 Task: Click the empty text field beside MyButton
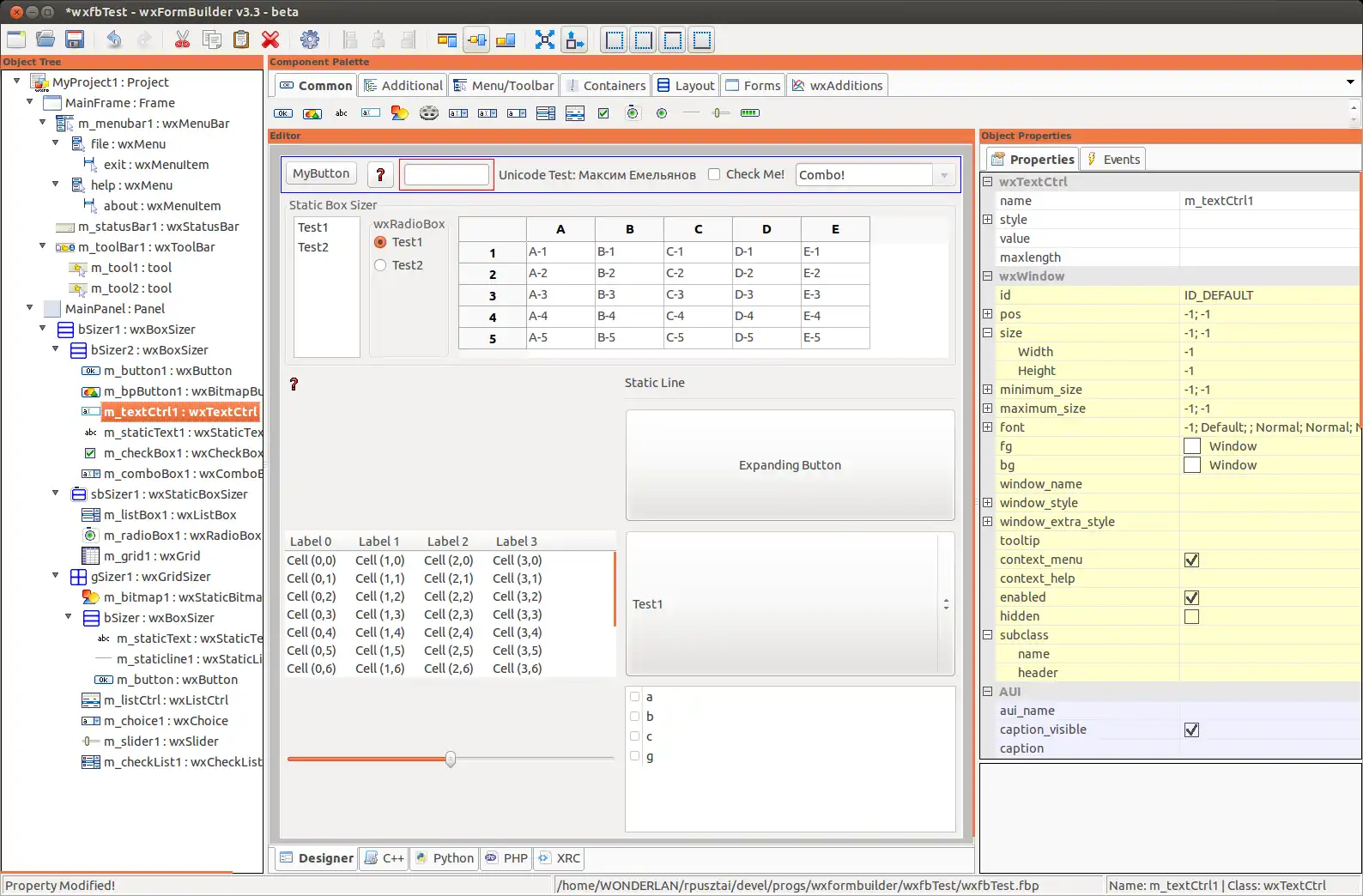click(446, 174)
